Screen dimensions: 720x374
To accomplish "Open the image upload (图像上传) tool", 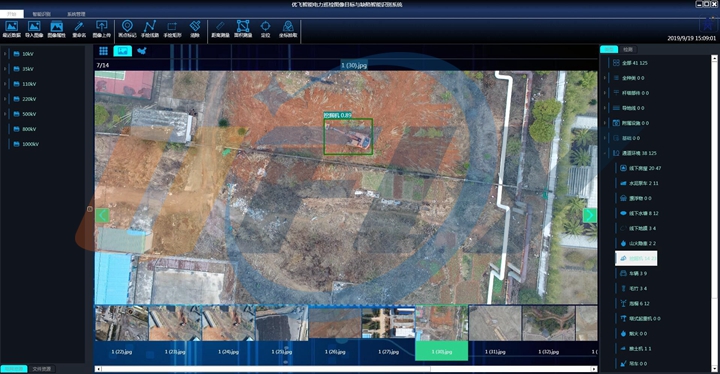I will point(101,29).
